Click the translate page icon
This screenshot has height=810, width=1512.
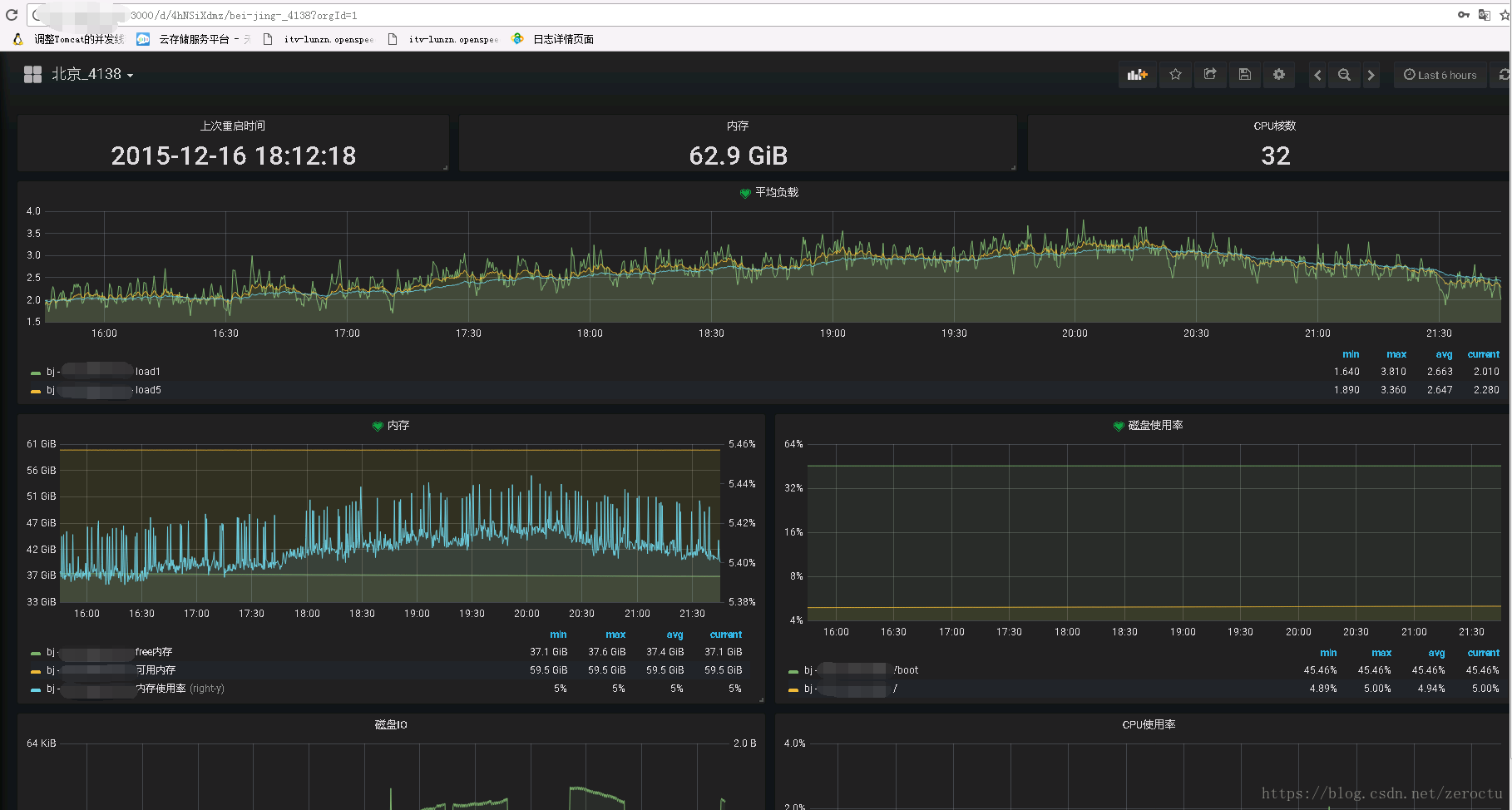(1484, 15)
